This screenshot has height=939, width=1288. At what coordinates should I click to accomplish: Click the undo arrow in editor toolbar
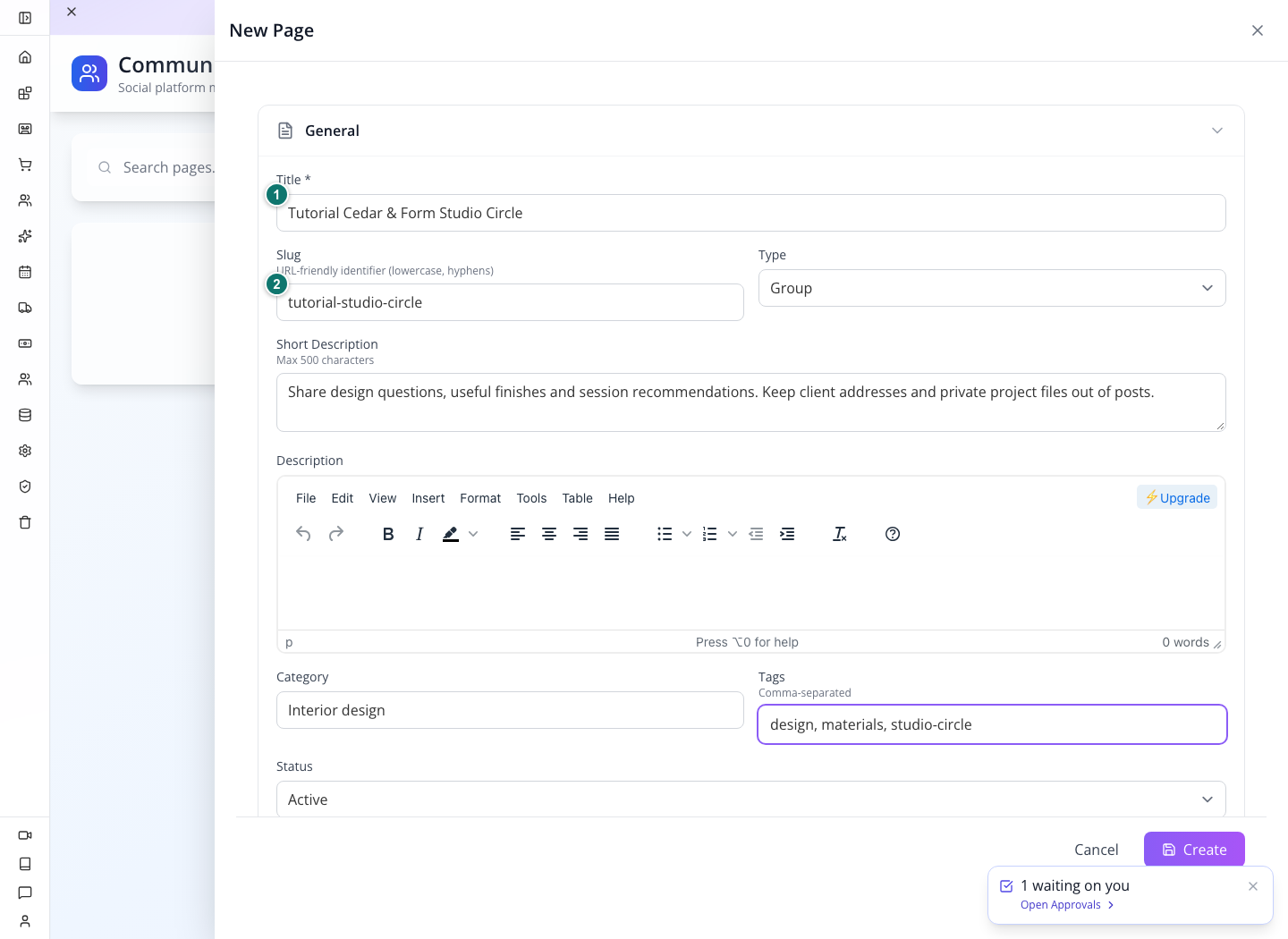tap(303, 534)
